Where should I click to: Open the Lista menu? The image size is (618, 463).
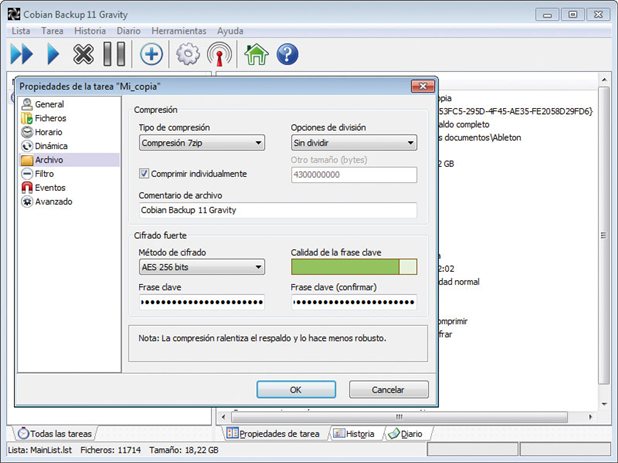[x=21, y=31]
